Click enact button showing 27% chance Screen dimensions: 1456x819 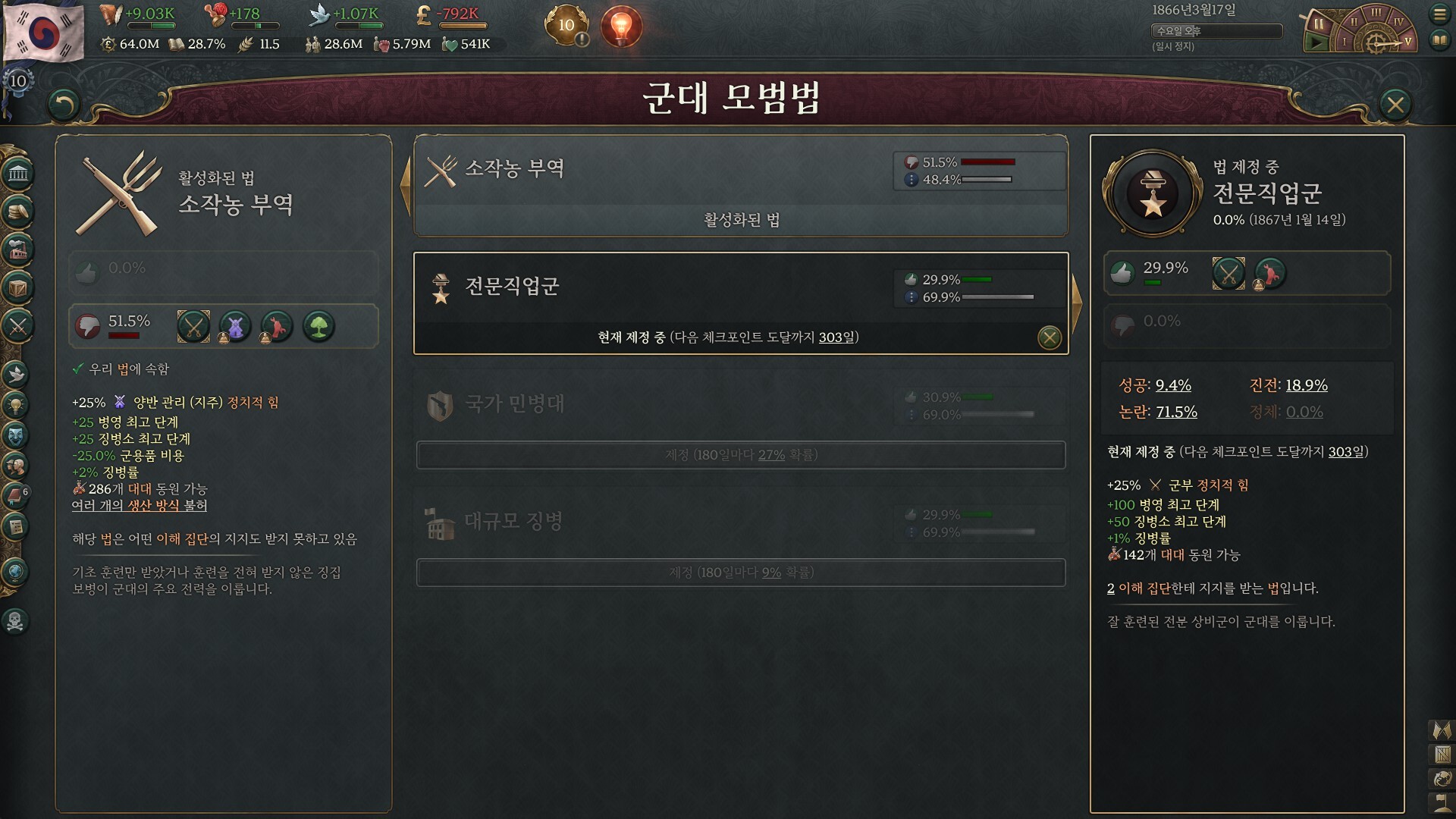click(741, 455)
